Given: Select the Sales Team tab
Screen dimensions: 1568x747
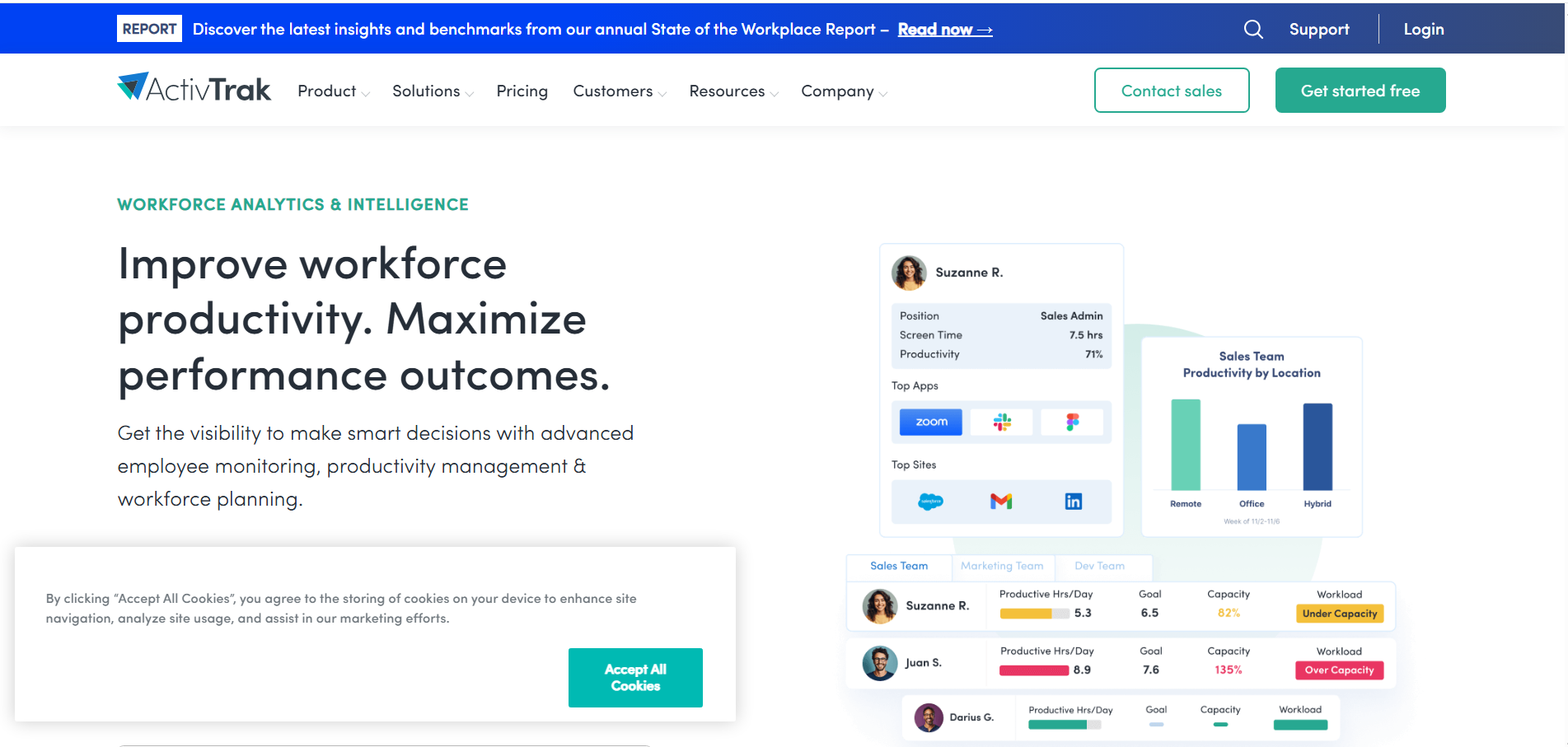Looking at the screenshot, I should [898, 567].
